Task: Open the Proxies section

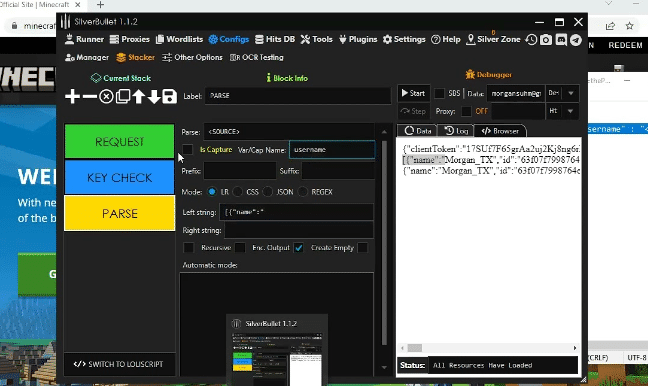Action: [x=130, y=39]
